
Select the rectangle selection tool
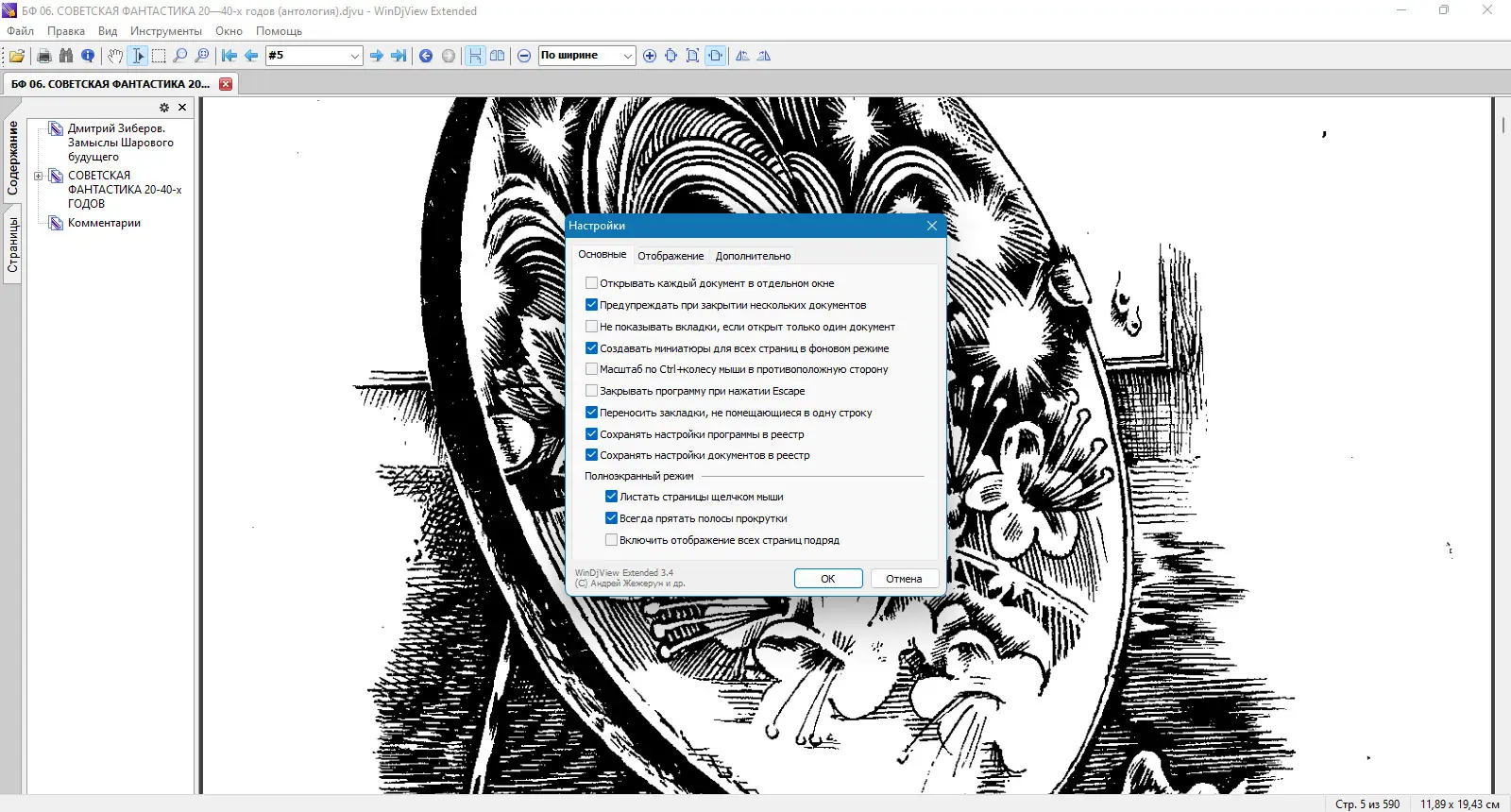159,56
